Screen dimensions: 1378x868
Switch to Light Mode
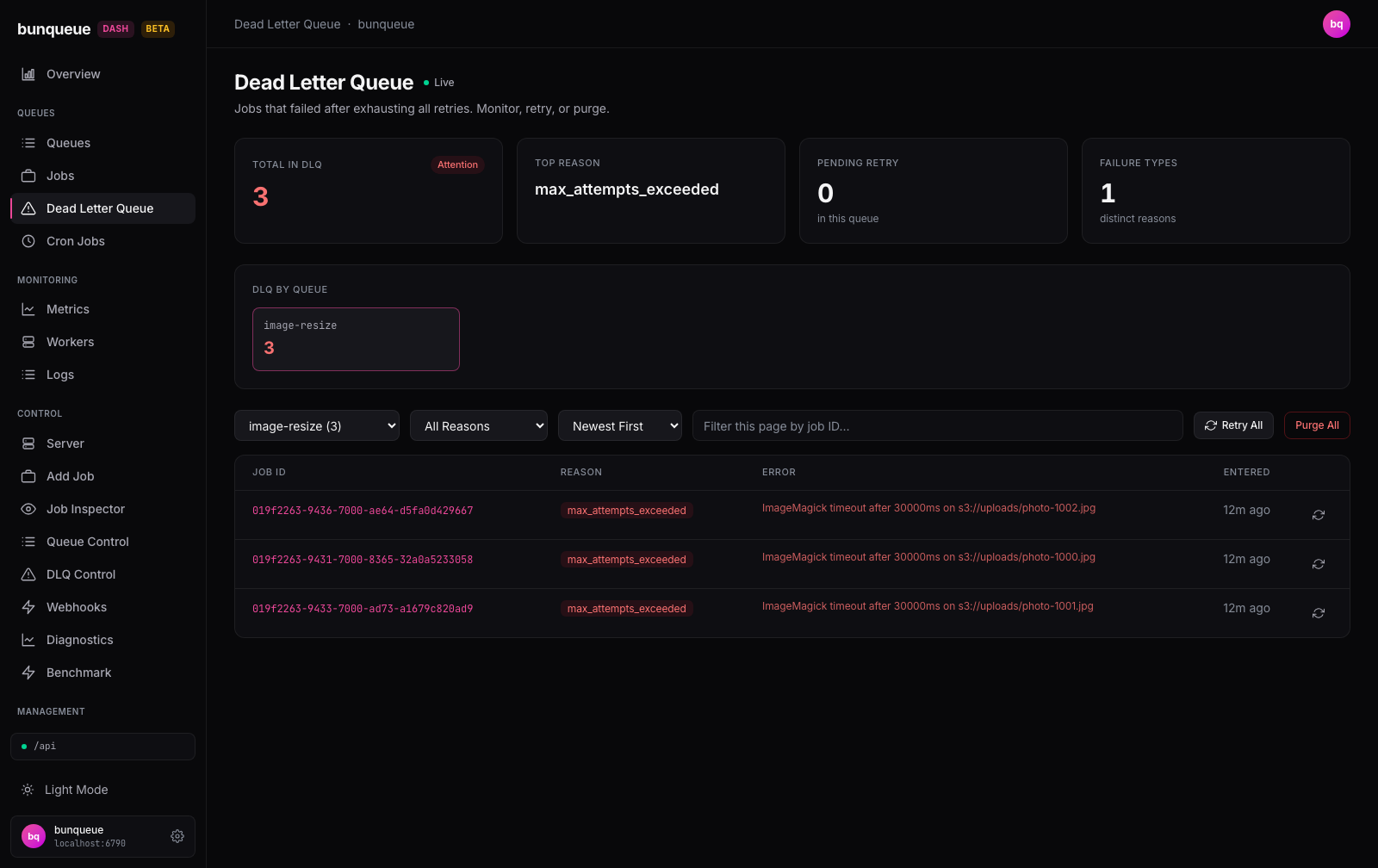click(x=102, y=790)
